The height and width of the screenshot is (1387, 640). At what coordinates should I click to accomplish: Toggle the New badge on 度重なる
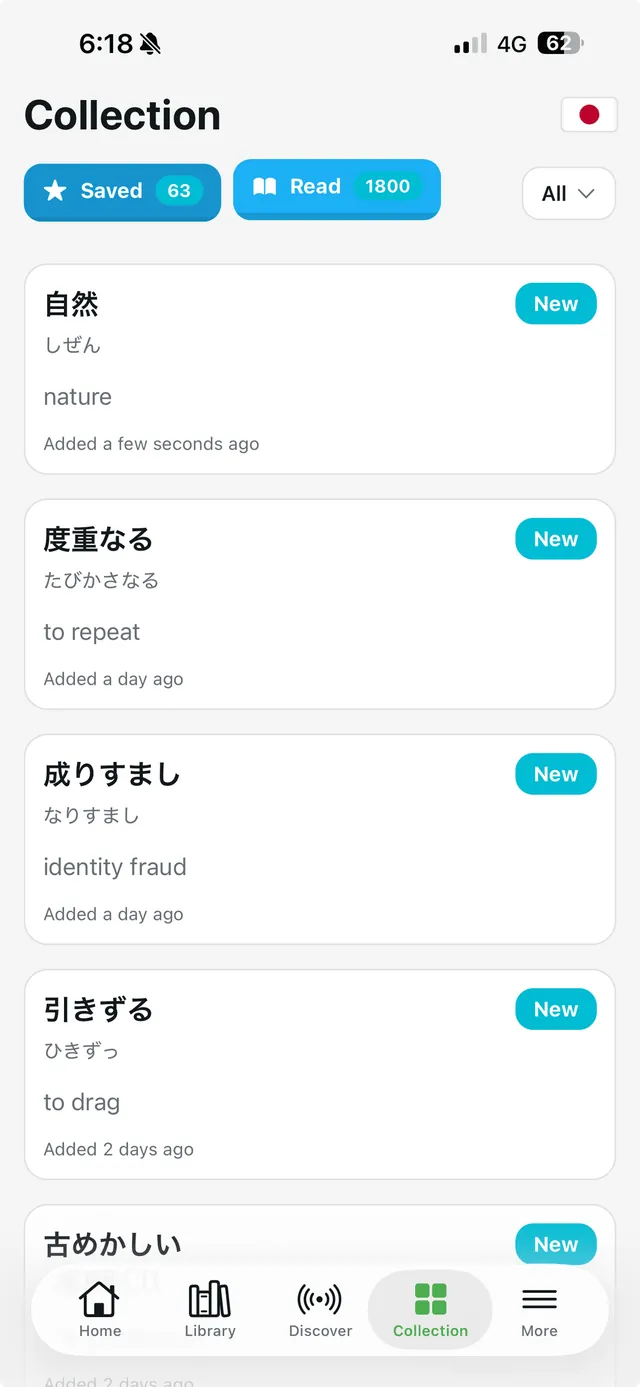556,538
